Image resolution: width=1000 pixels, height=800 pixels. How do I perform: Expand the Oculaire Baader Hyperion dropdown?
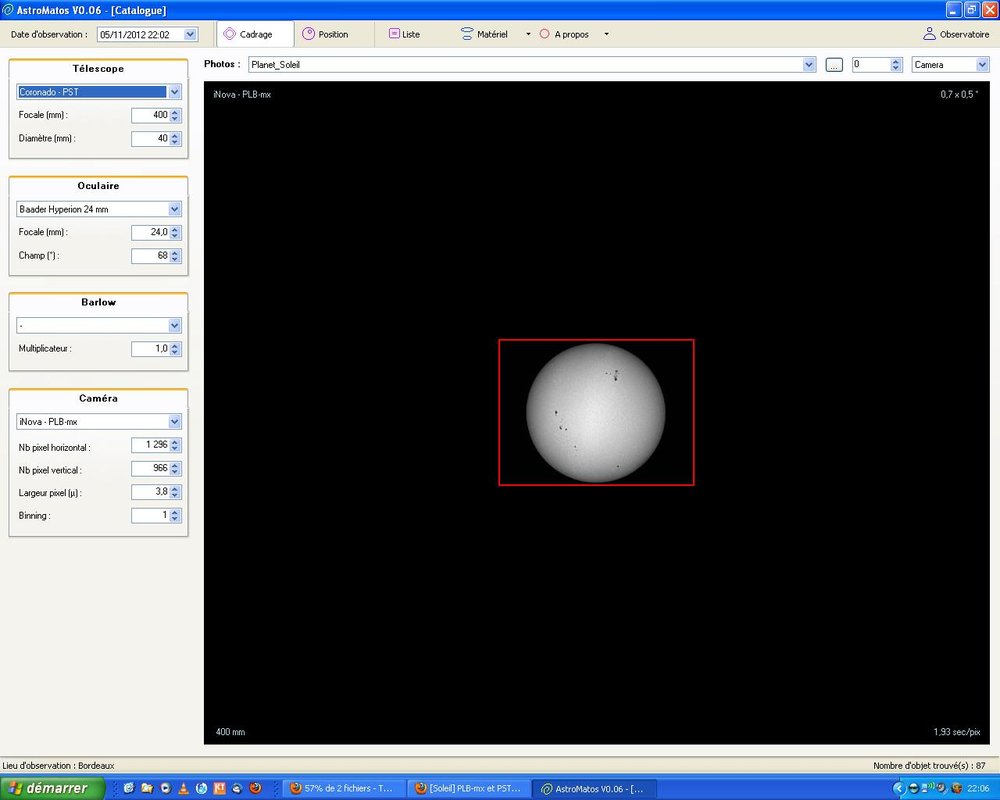click(x=175, y=210)
